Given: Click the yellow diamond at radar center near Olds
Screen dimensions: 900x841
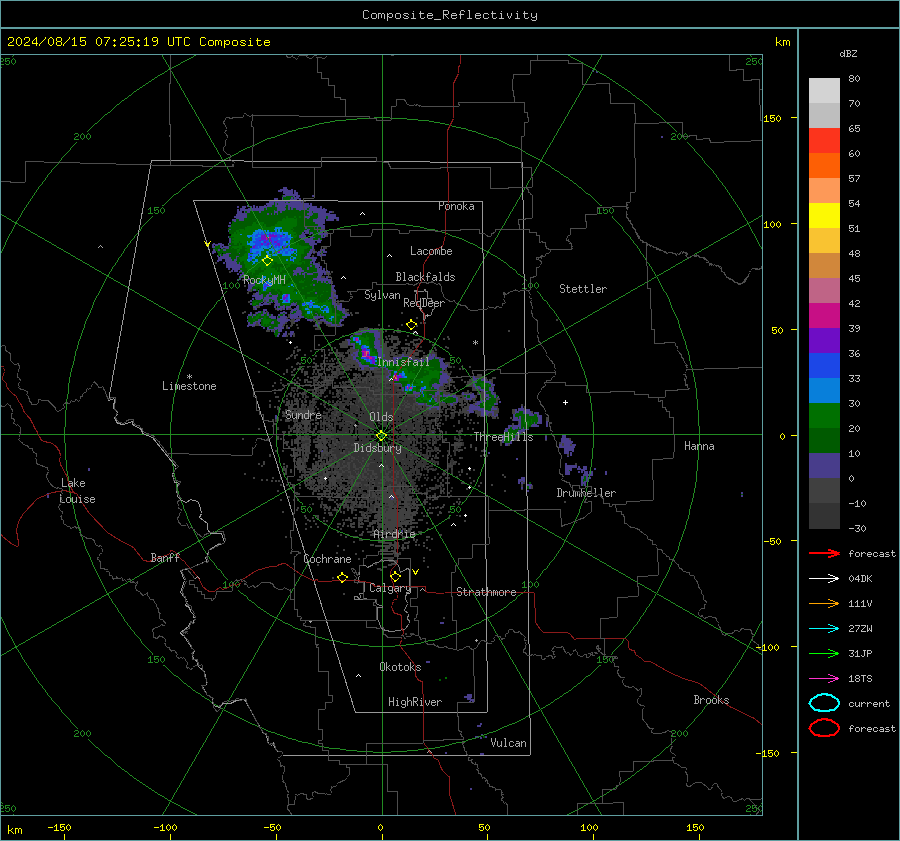Looking at the screenshot, I should [x=382, y=435].
